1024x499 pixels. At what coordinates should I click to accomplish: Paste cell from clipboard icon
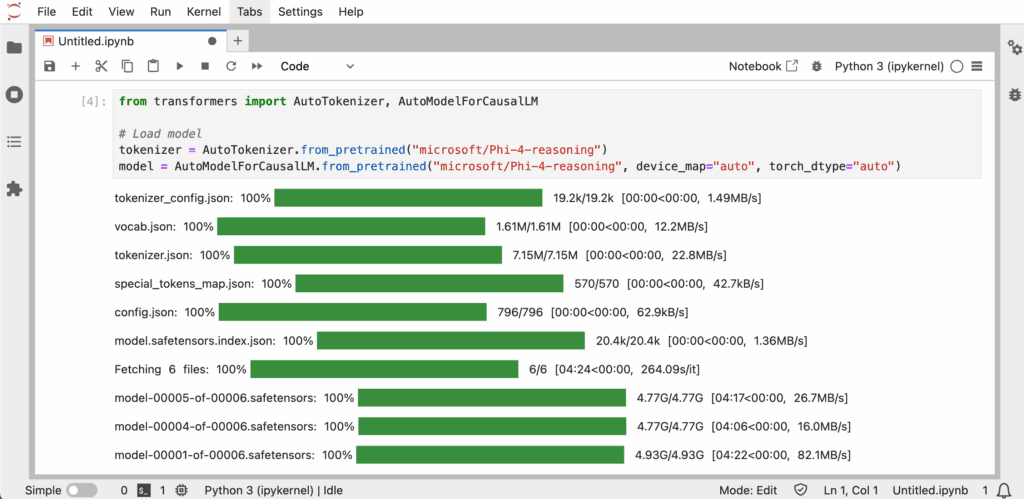point(153,66)
